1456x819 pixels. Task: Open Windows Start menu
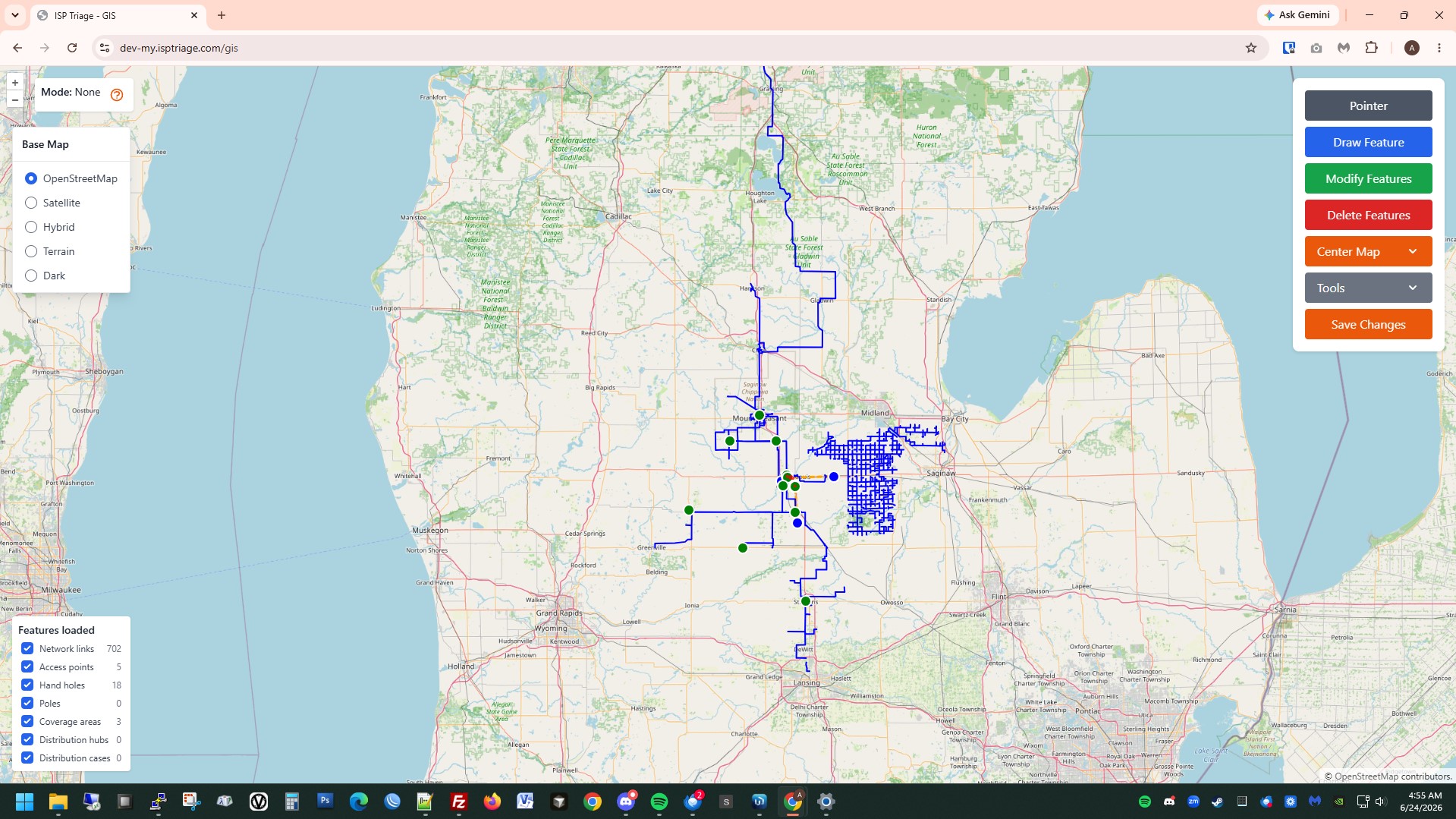coord(24,802)
